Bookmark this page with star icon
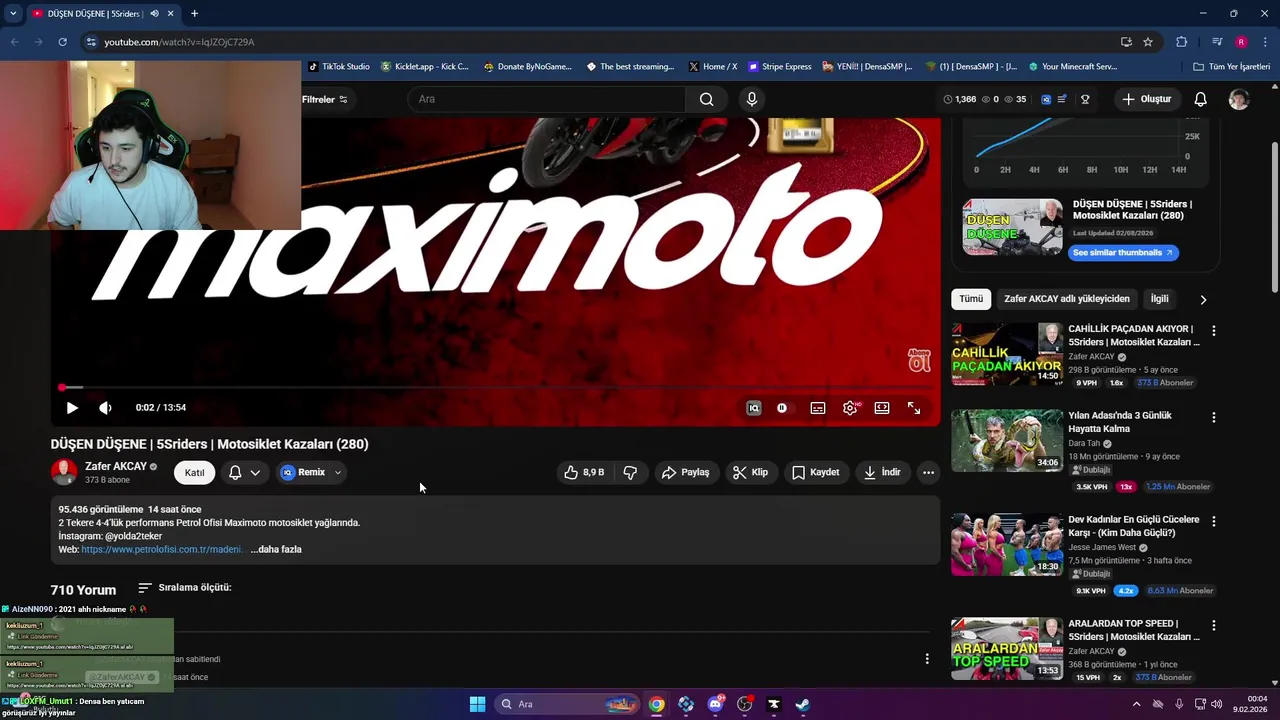1280x720 pixels. pyautogui.click(x=1148, y=42)
